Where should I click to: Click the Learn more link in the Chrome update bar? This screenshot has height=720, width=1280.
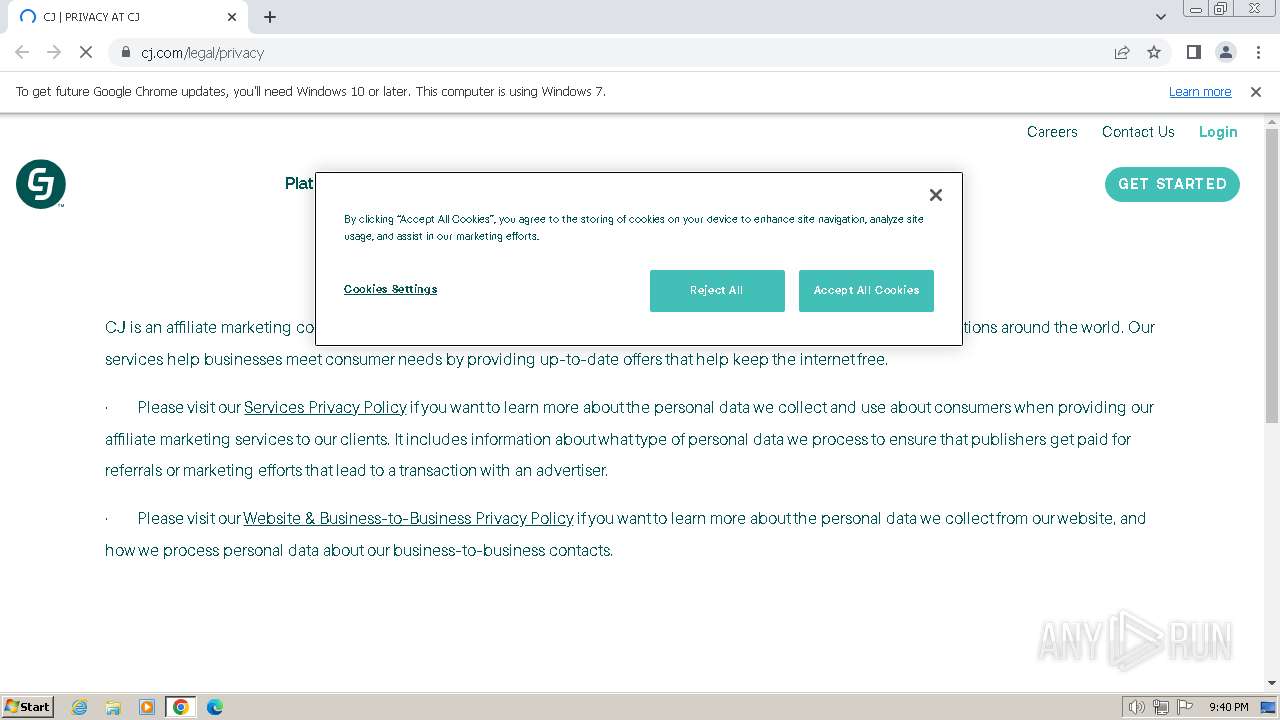(x=1200, y=92)
